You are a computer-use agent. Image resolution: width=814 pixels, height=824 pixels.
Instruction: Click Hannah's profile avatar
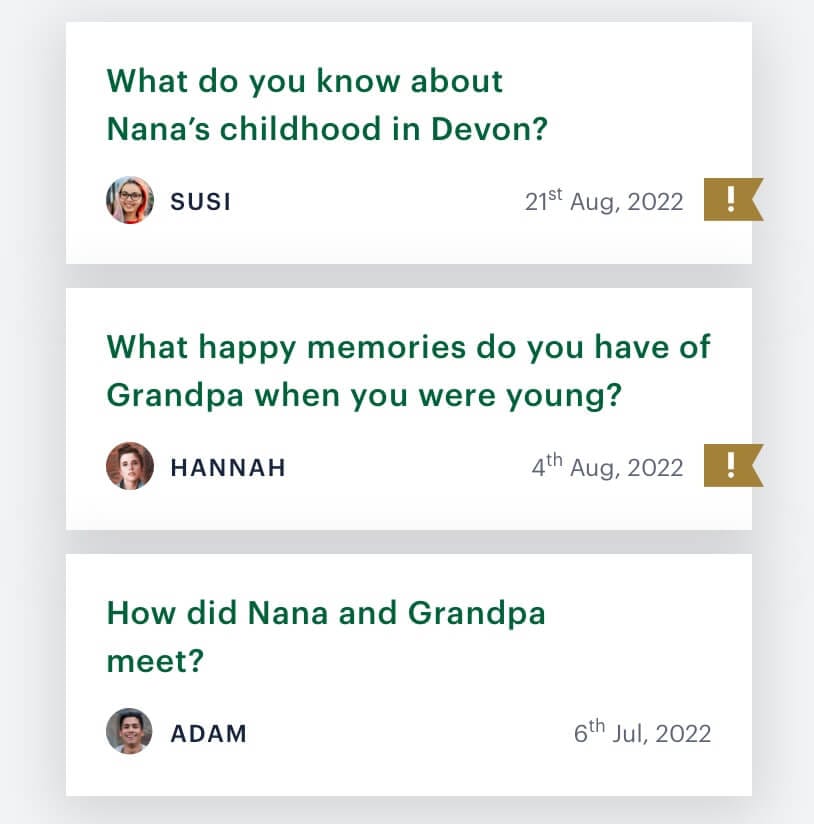(x=130, y=467)
